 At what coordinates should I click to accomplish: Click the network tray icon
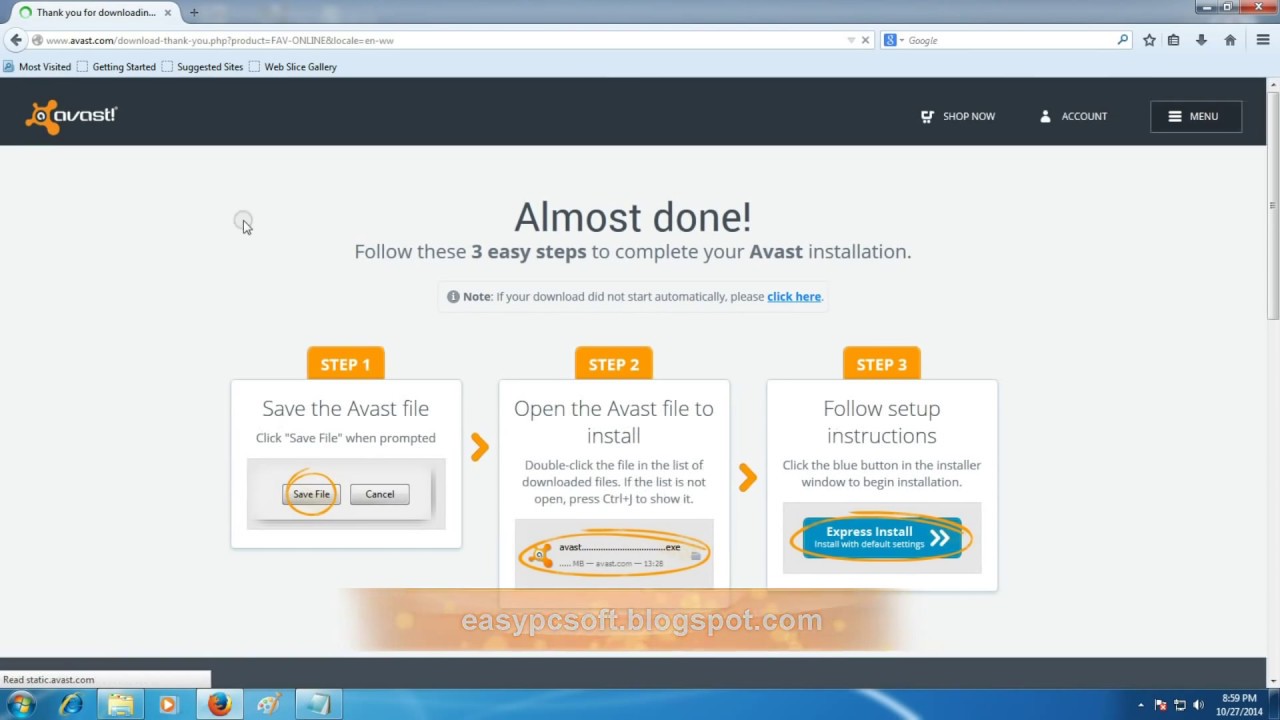1179,705
